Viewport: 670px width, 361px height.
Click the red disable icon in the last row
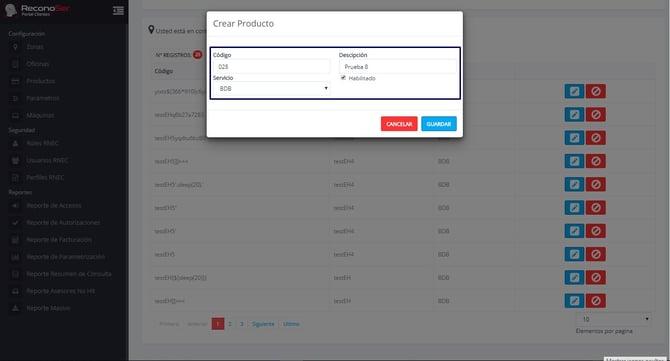[596, 301]
